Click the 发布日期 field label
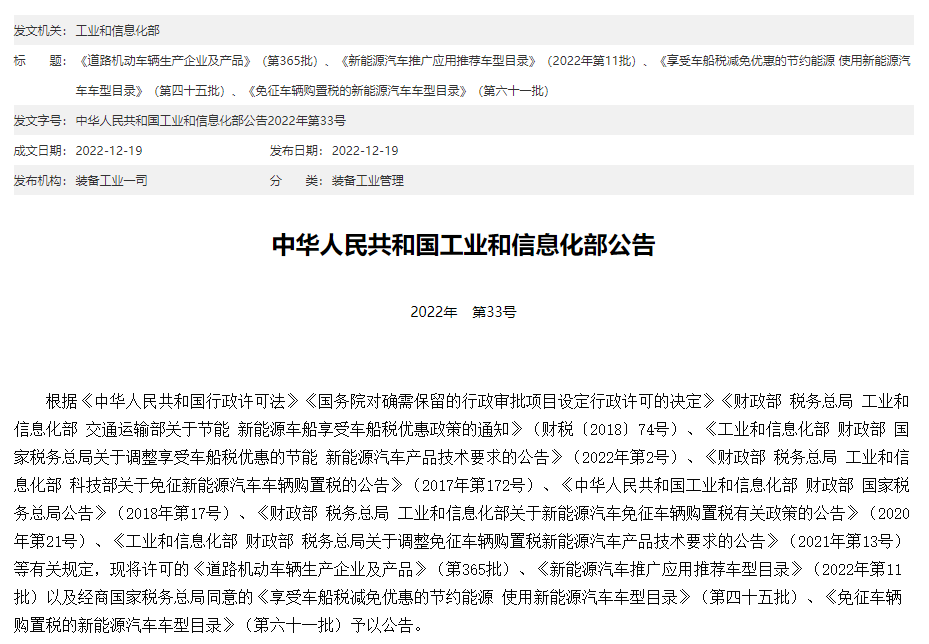 point(295,151)
